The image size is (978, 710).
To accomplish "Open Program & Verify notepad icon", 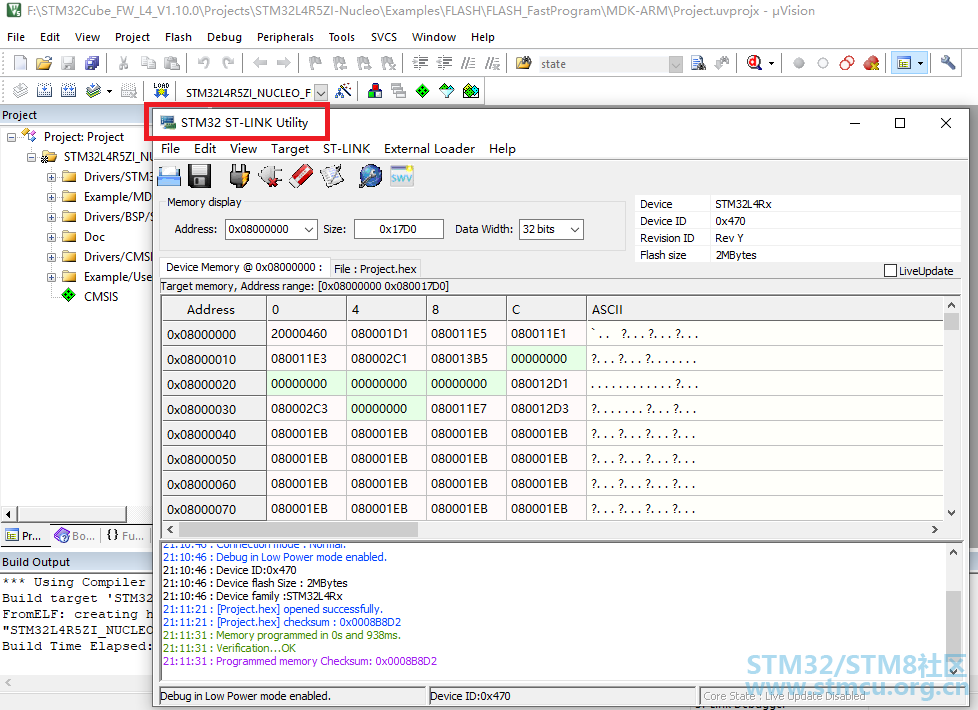I will [x=332, y=177].
